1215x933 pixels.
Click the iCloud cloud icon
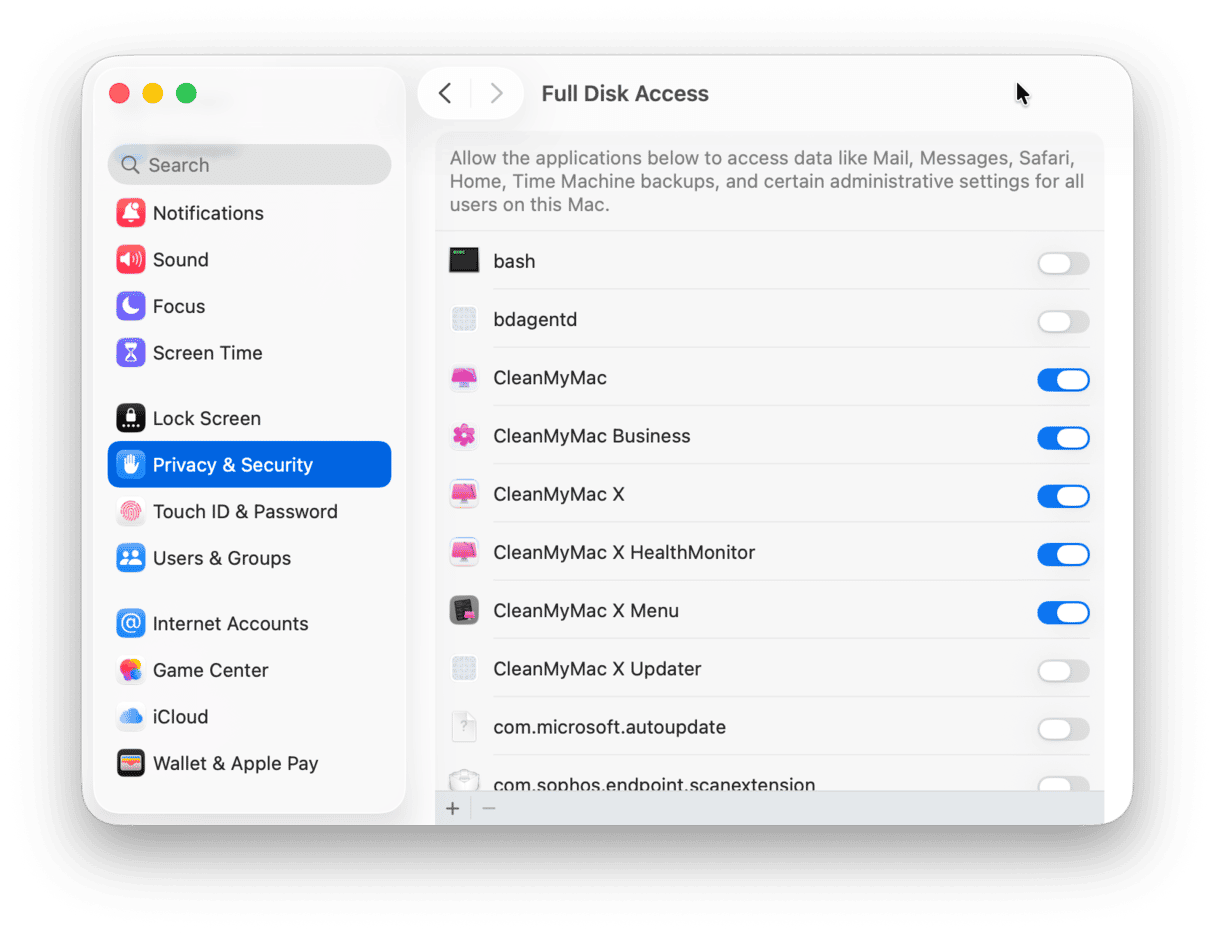click(x=131, y=717)
